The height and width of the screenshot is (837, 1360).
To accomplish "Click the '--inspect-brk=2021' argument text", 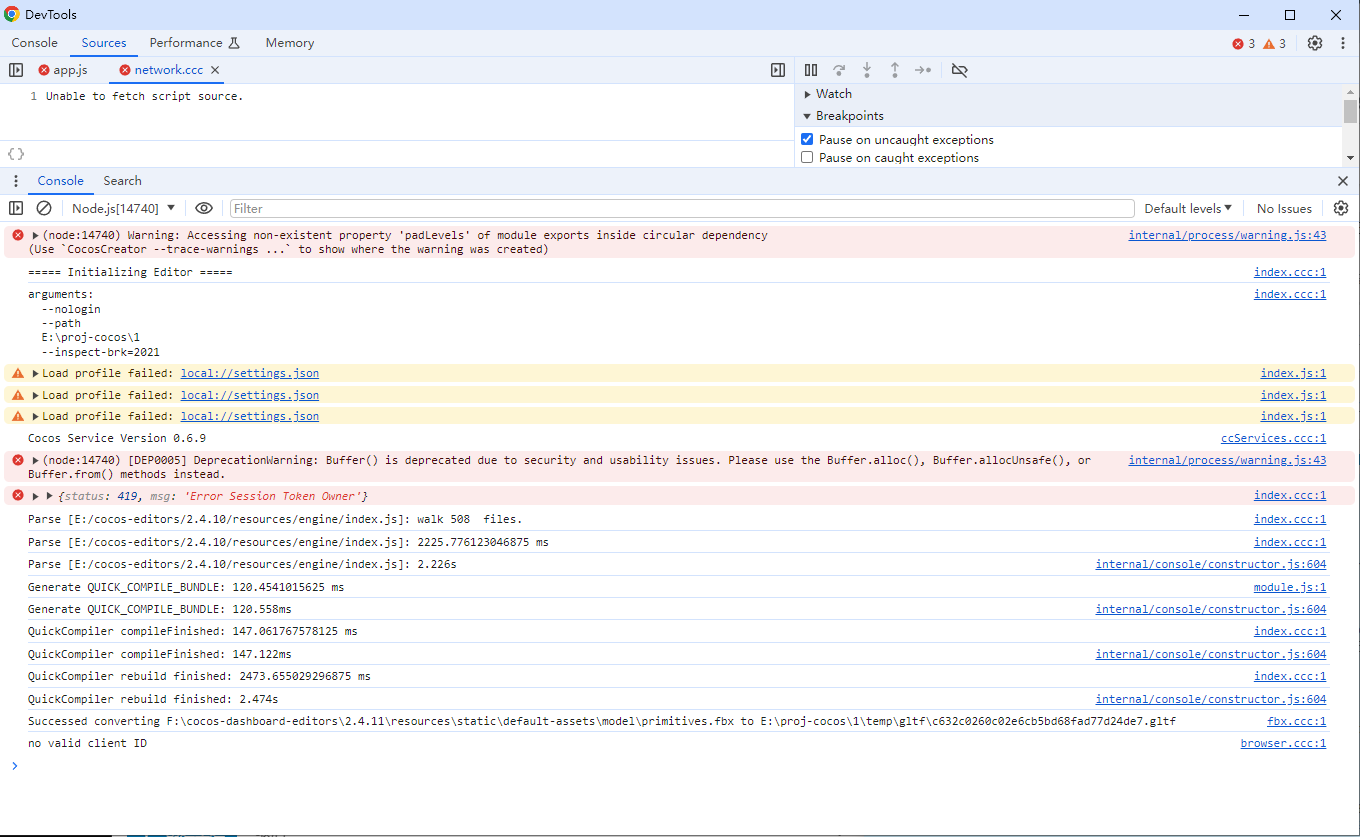I will click(101, 352).
